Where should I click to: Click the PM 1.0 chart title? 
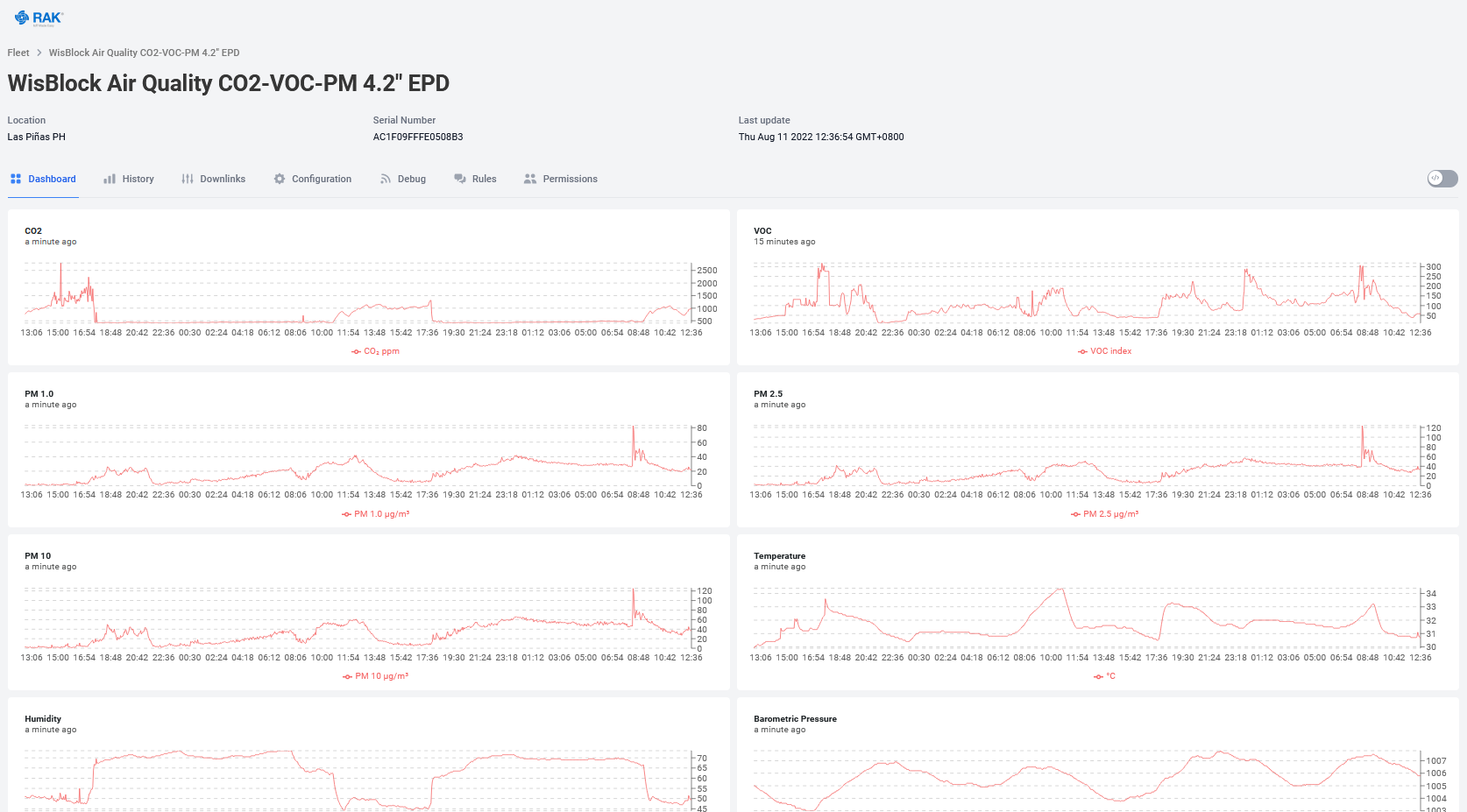coord(39,394)
